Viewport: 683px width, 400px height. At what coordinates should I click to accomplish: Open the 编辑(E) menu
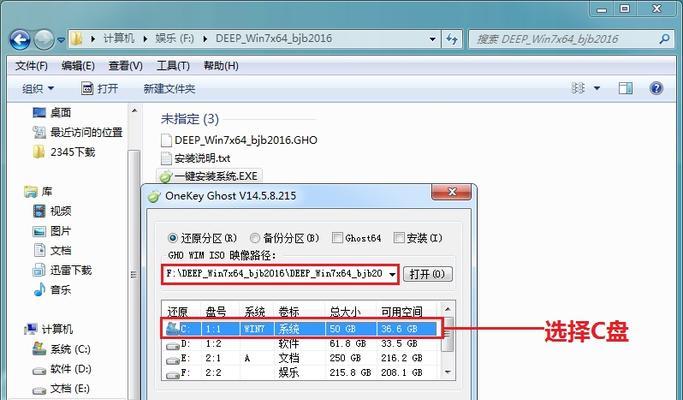point(78,66)
